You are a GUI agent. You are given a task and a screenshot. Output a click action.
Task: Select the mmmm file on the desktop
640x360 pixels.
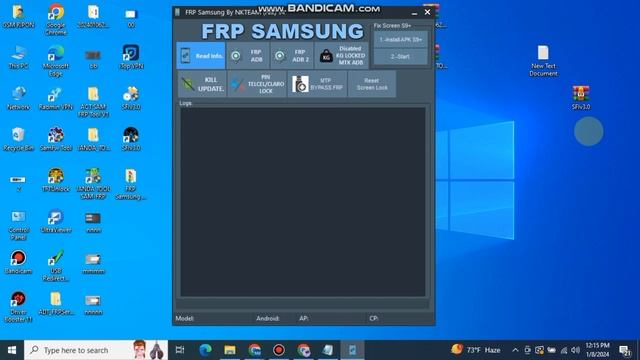pyautogui.click(x=93, y=263)
